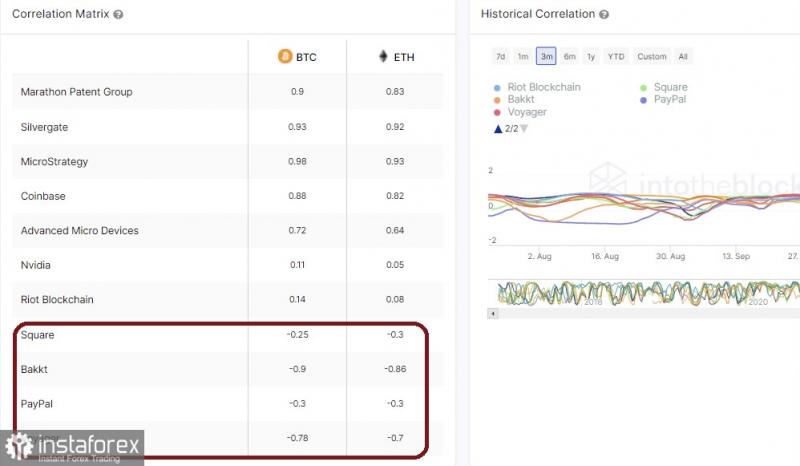Click Nvidia BTC value 0.11

click(x=297, y=265)
